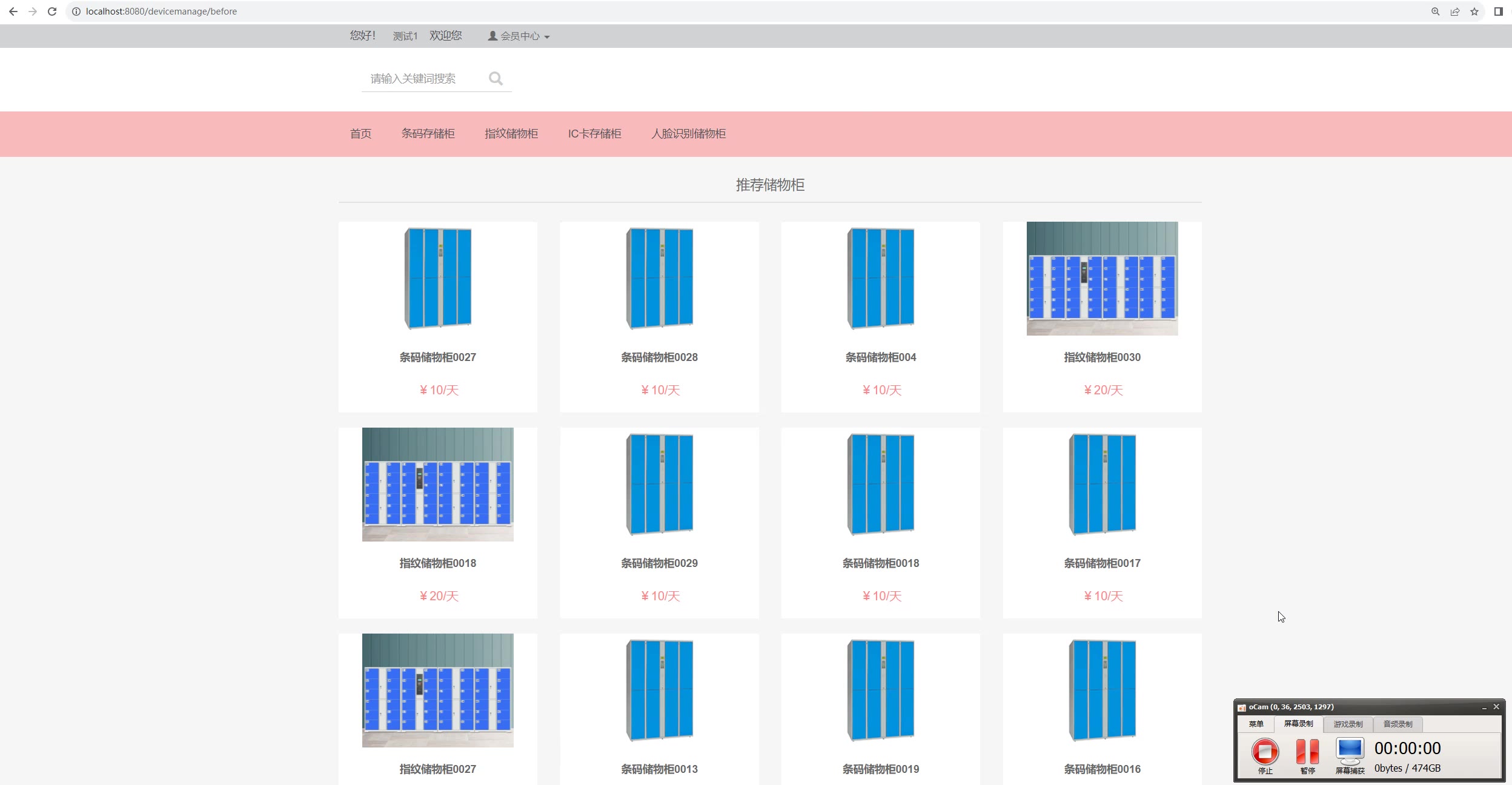Click the search magnifier icon
This screenshot has width=1512, height=785.
tap(496, 79)
